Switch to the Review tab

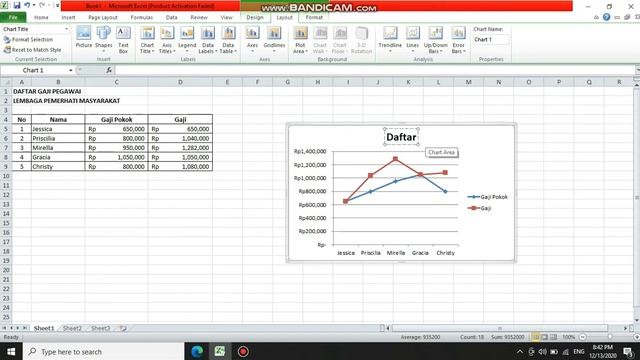point(199,18)
